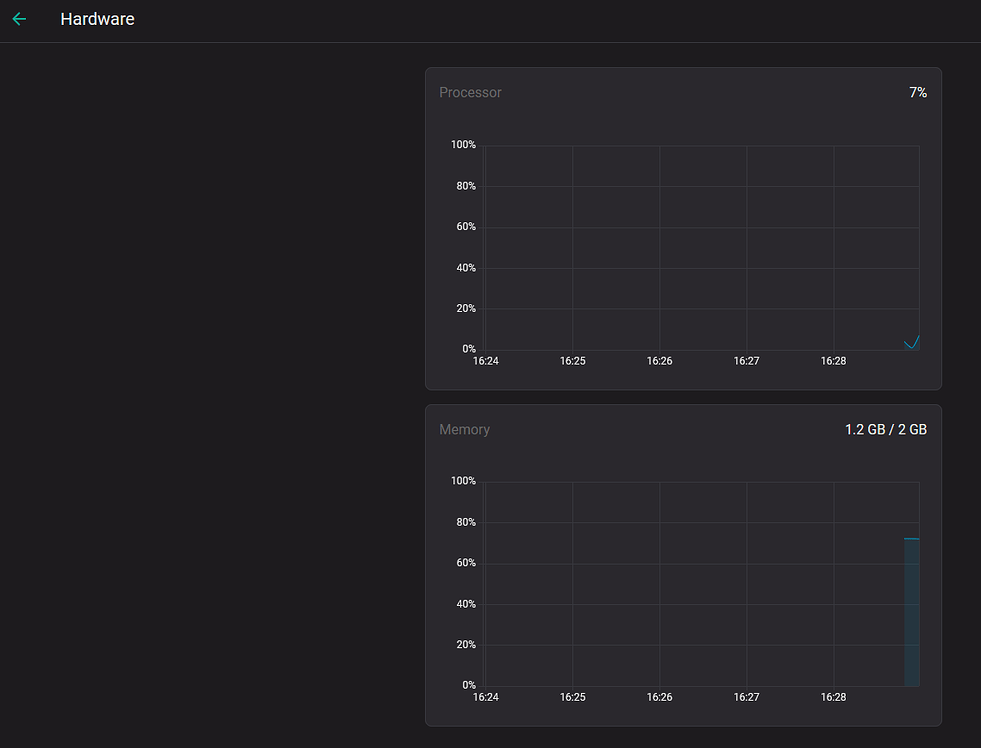Click the 0% axis label in Processor chart
The height and width of the screenshot is (748, 981).
pos(469,349)
